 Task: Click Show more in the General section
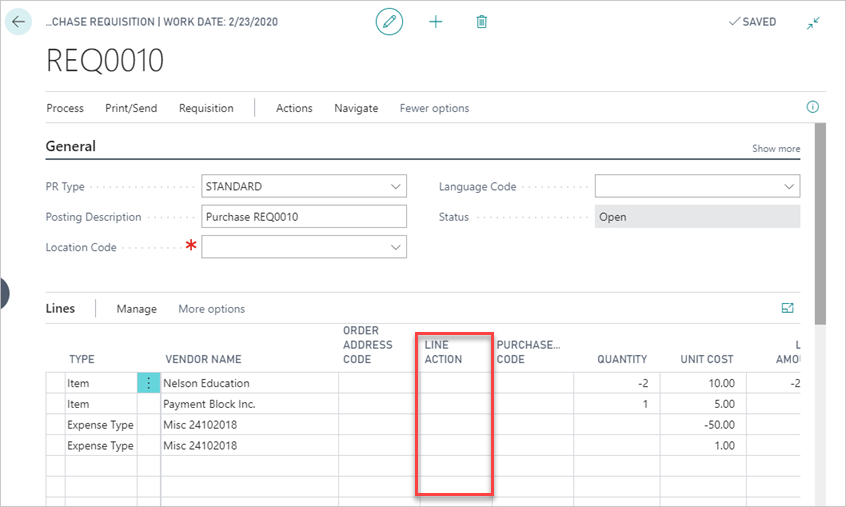776,148
